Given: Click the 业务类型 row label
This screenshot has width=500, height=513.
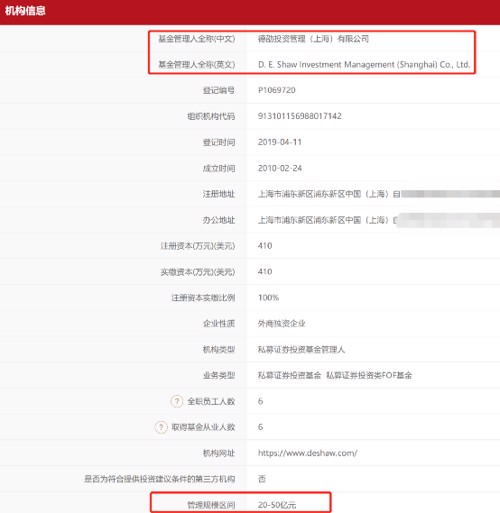Looking at the screenshot, I should [x=219, y=375].
